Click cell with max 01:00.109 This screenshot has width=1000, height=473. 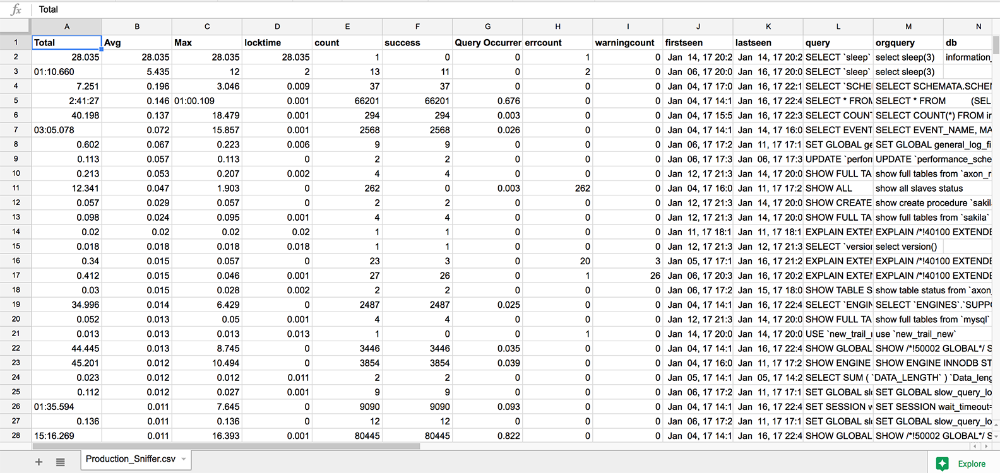point(207,101)
